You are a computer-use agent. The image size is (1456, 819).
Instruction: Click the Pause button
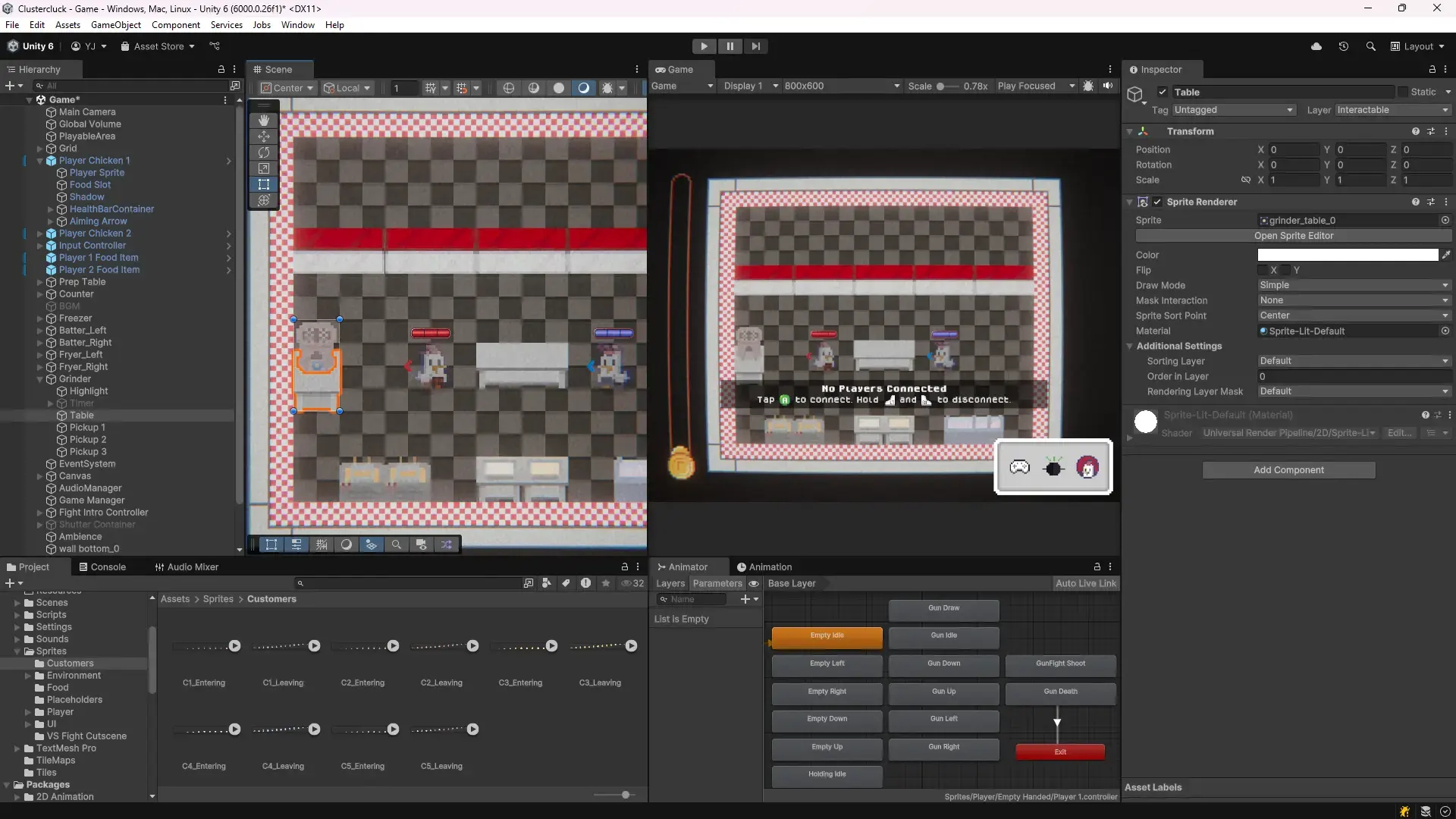[x=730, y=46]
